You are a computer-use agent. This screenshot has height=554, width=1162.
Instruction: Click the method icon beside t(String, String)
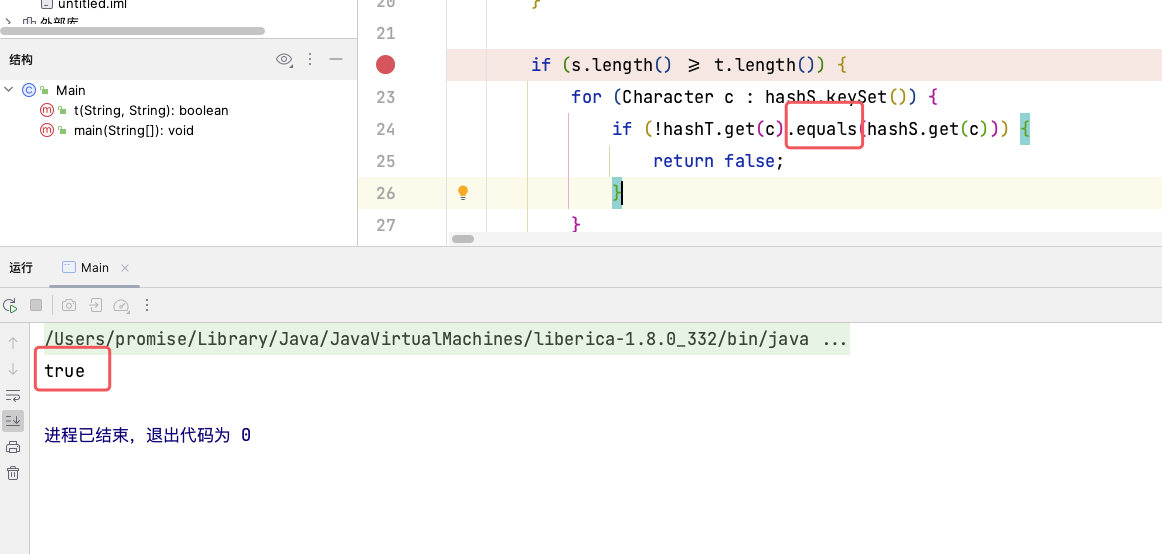(x=46, y=110)
